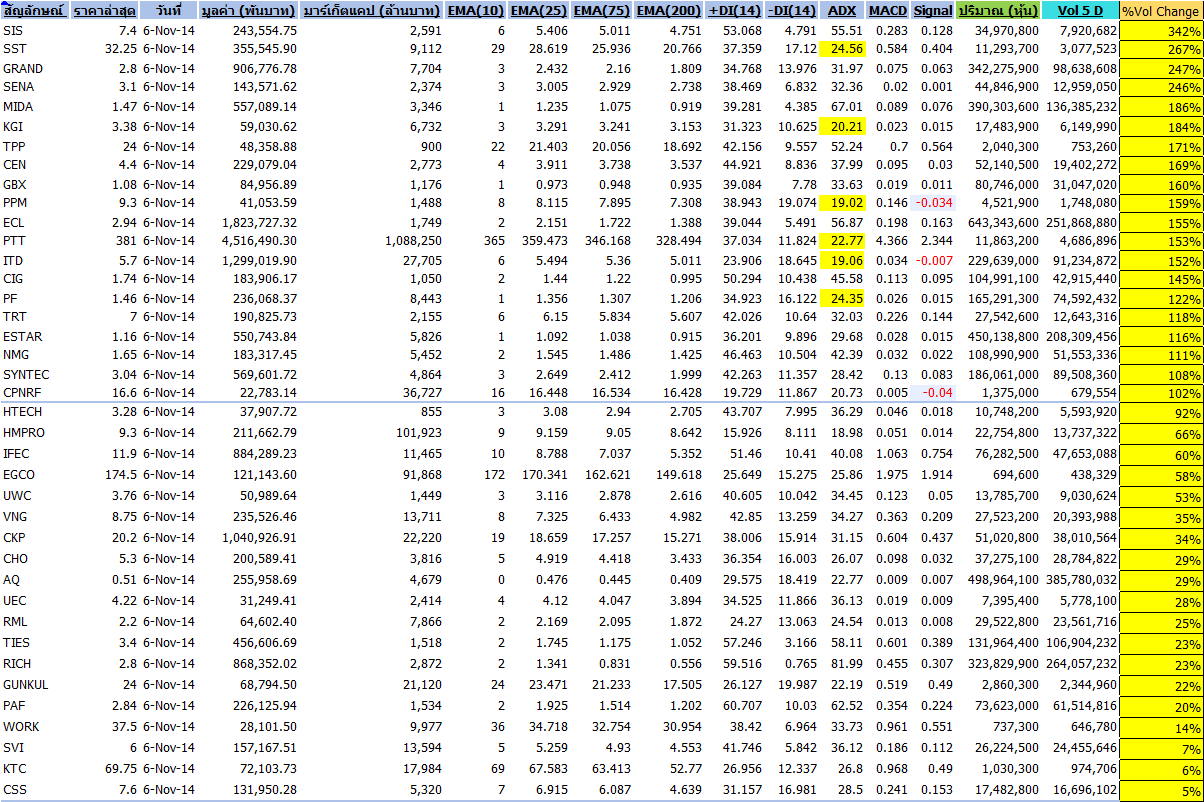
Task: Click the 92% volume change cell
Action: click(x=1161, y=413)
